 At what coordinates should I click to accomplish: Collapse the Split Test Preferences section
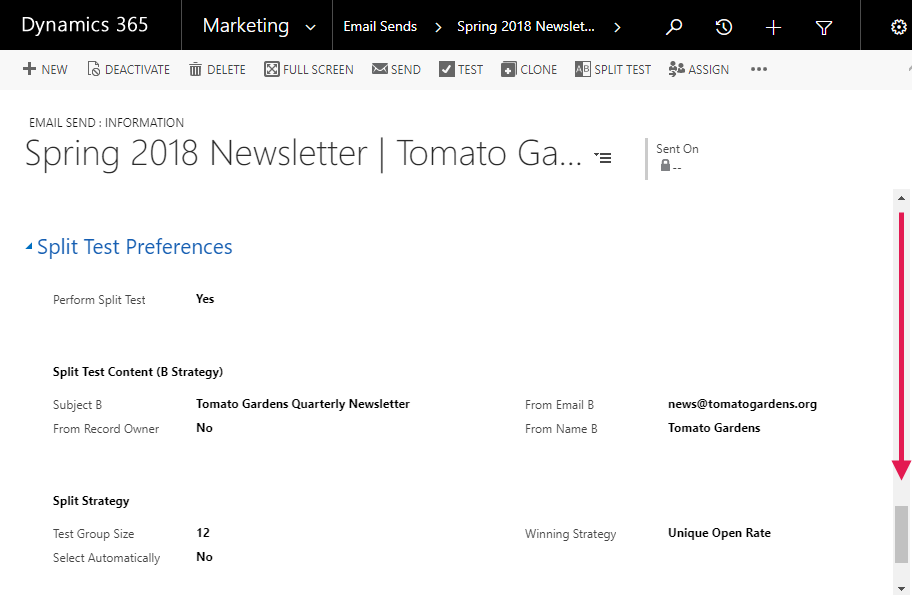pos(29,247)
